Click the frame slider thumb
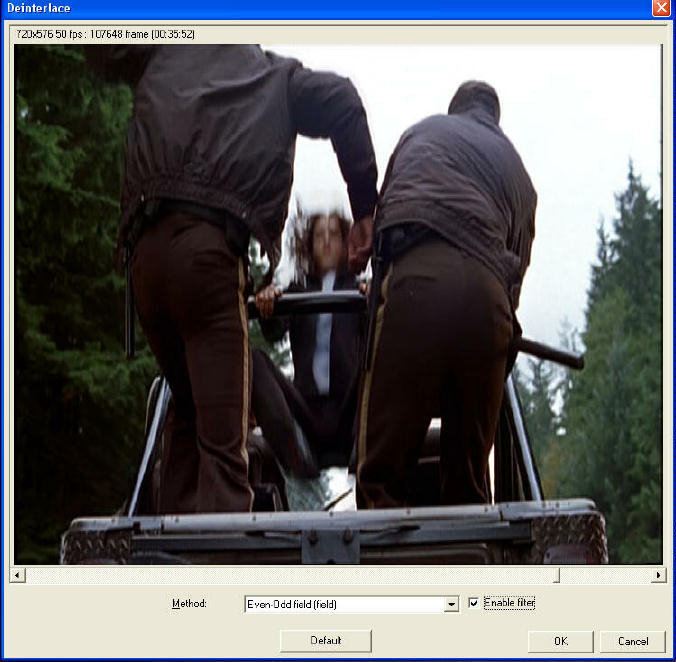Image resolution: width=676 pixels, height=662 pixels. click(x=557, y=575)
